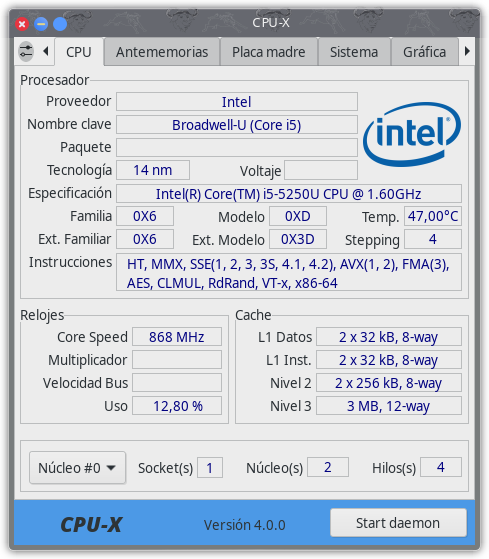Click the Relojes section heading
Viewport: 489px width, 559px height.
pos(42,315)
